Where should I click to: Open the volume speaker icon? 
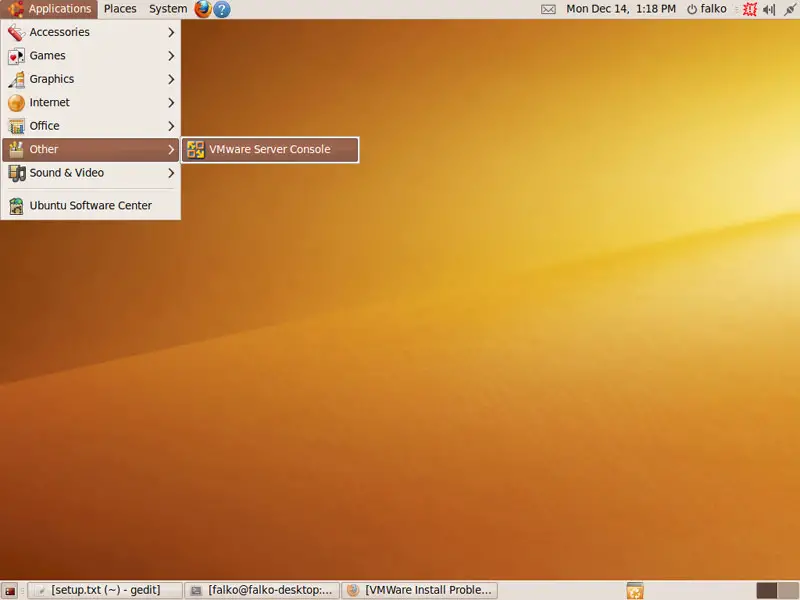pos(769,9)
